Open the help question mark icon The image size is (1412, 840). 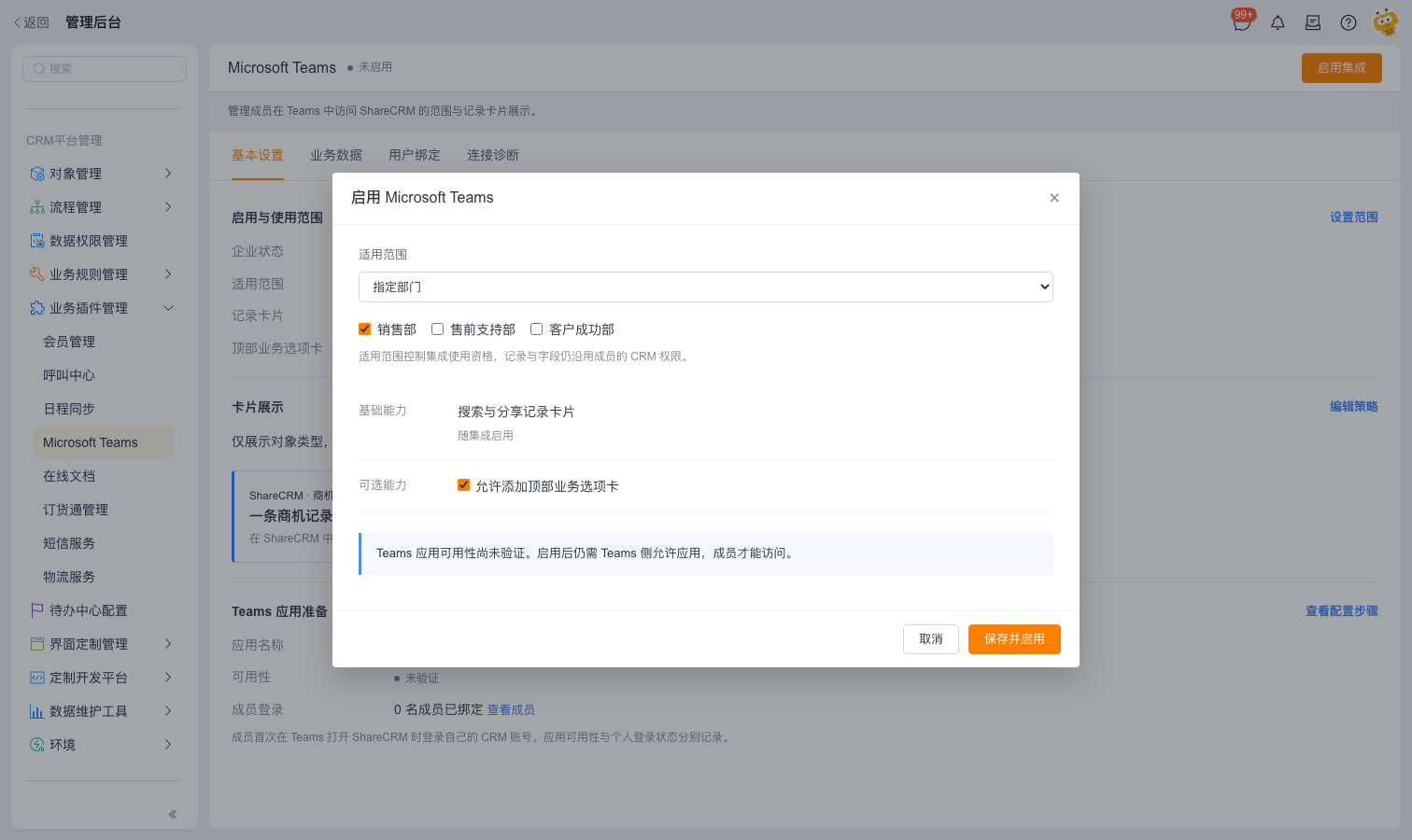click(1348, 22)
